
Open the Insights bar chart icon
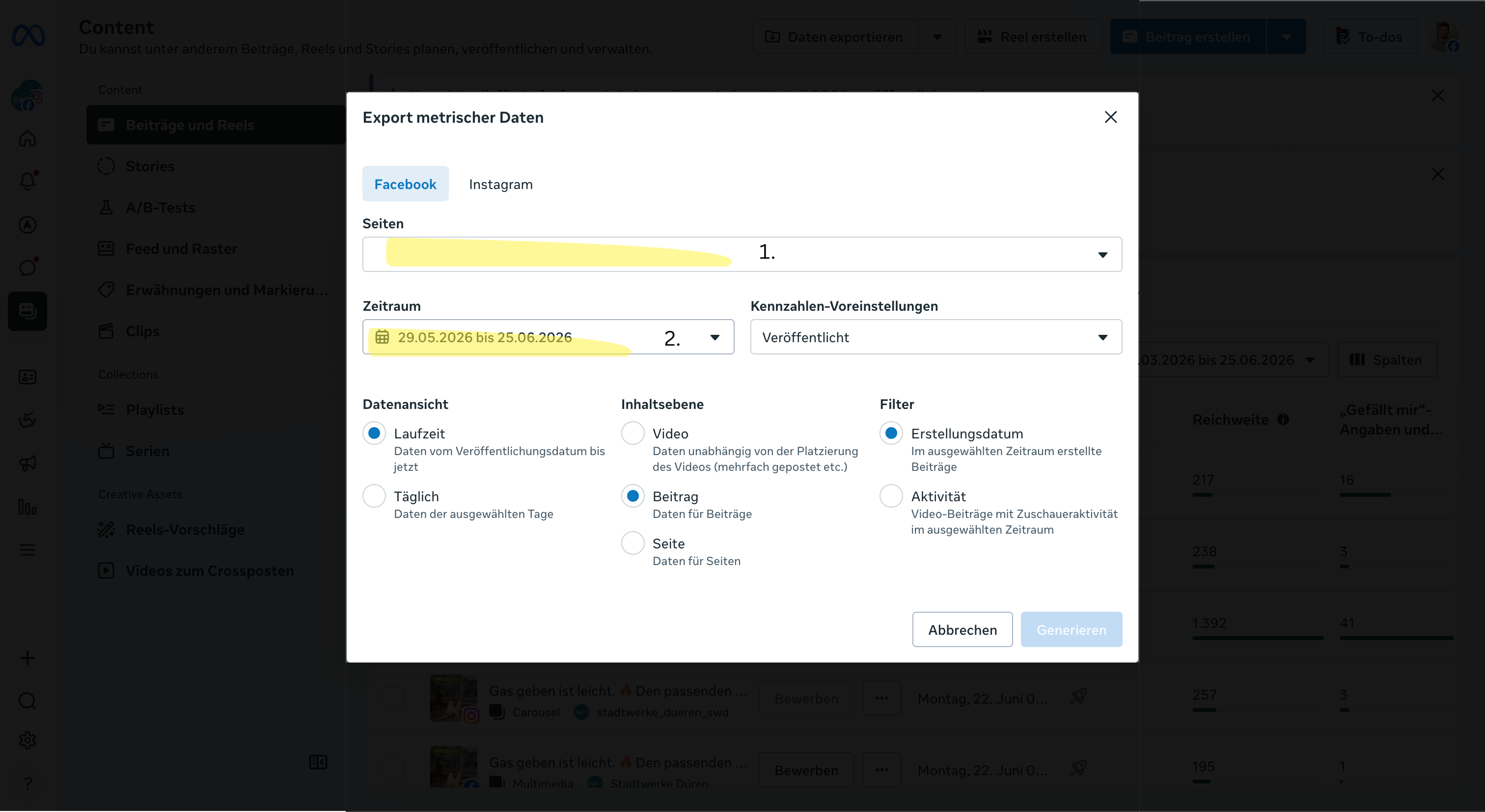[x=27, y=507]
